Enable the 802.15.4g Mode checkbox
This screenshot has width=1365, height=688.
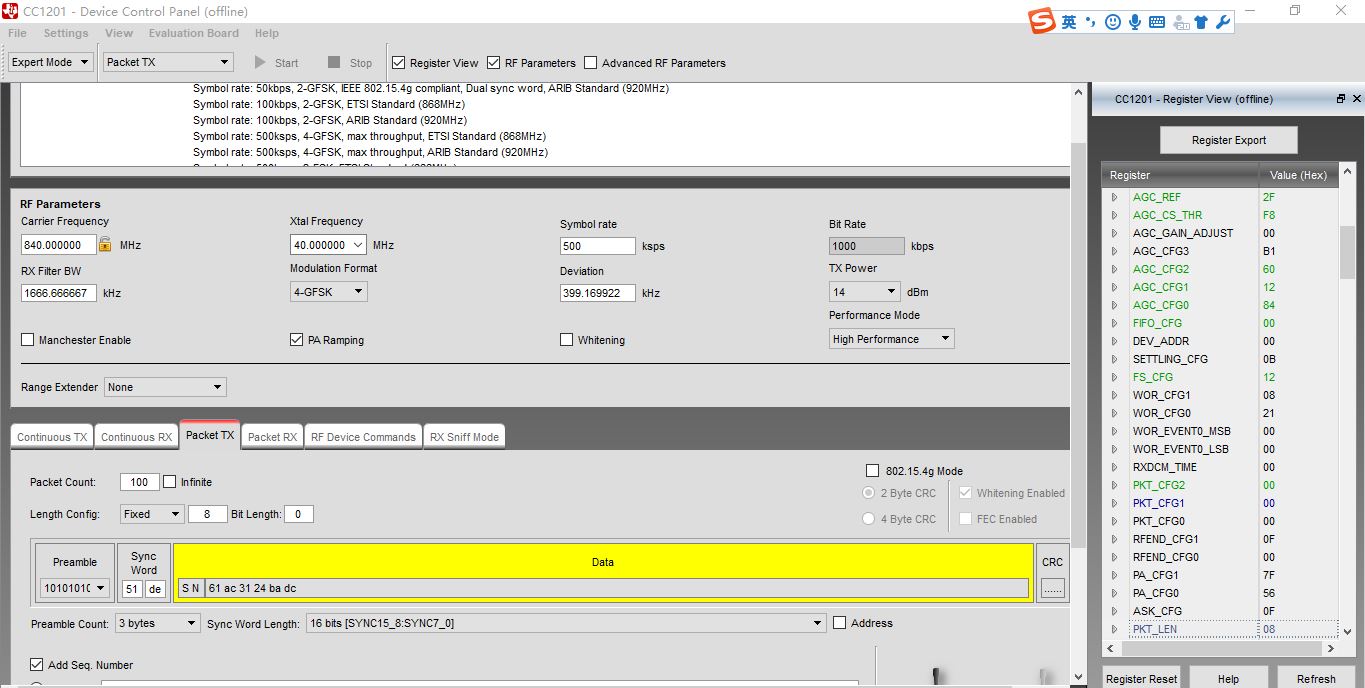click(872, 471)
